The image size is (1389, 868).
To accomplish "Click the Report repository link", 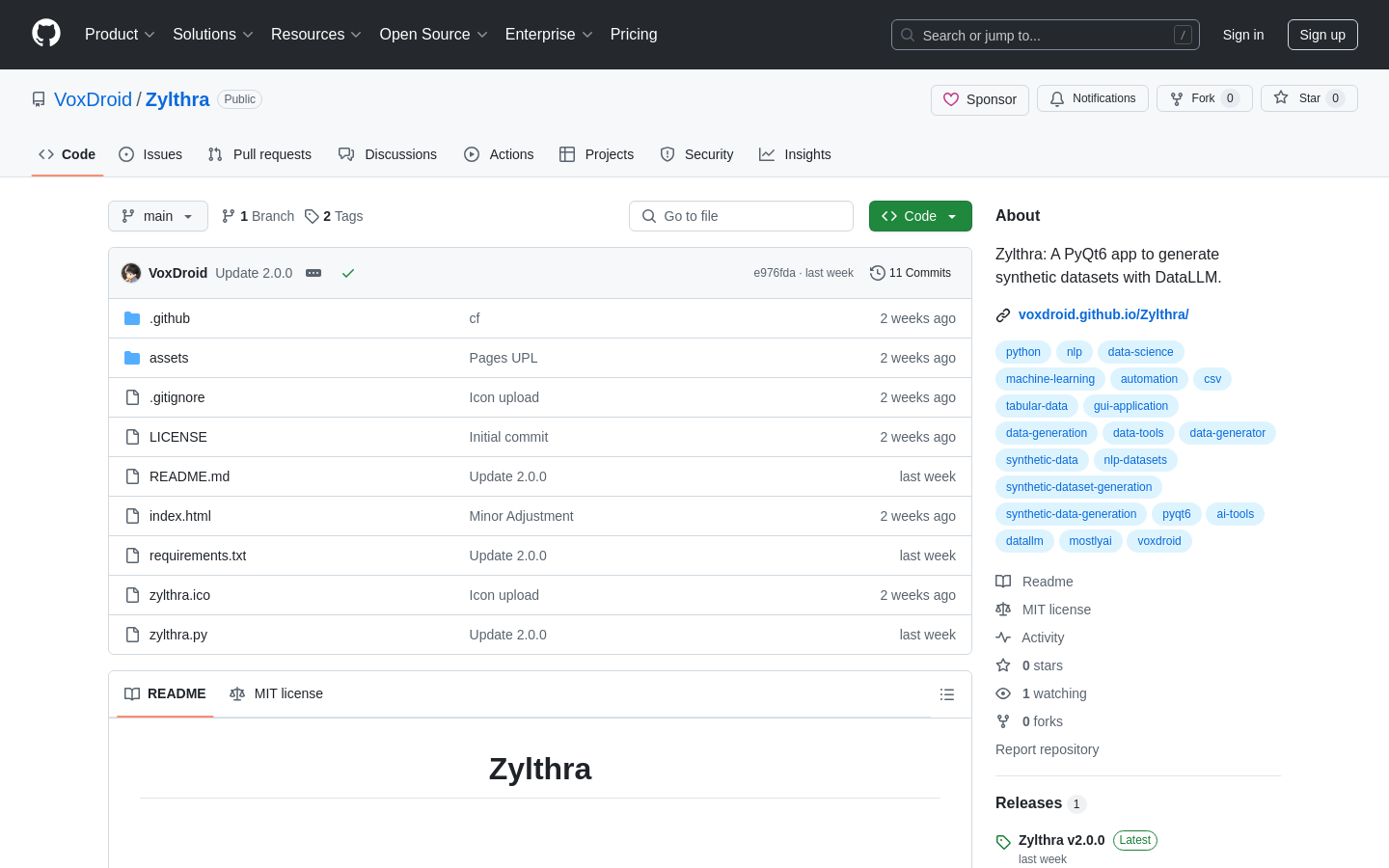I will click(1047, 749).
